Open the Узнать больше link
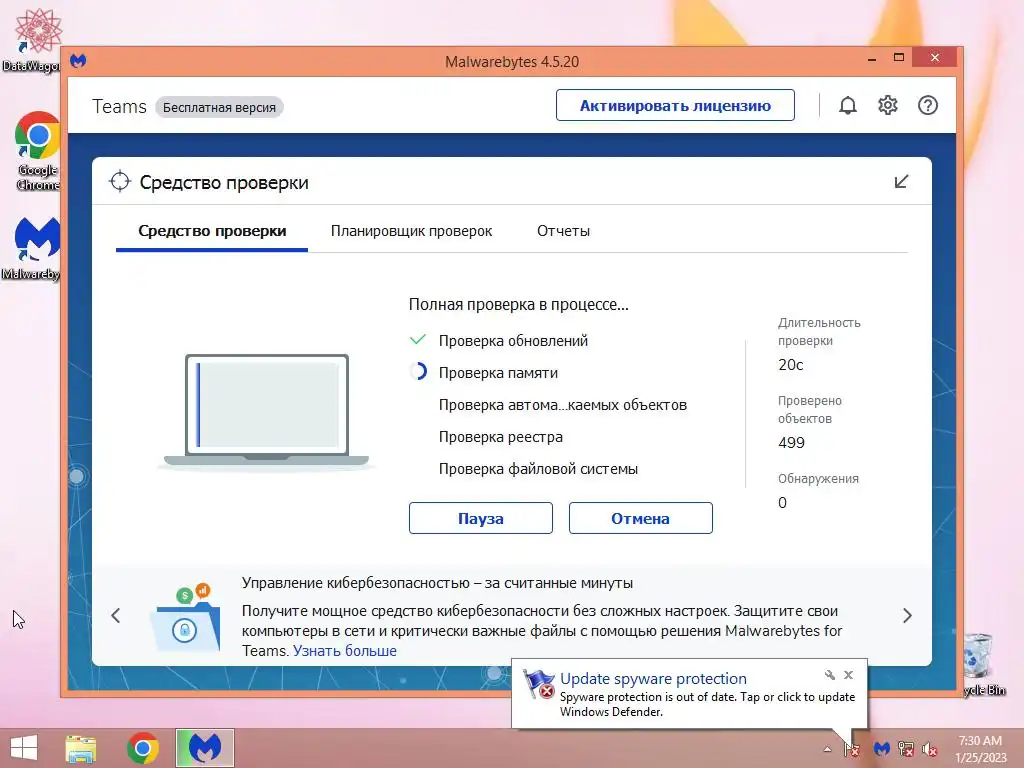 coord(344,651)
